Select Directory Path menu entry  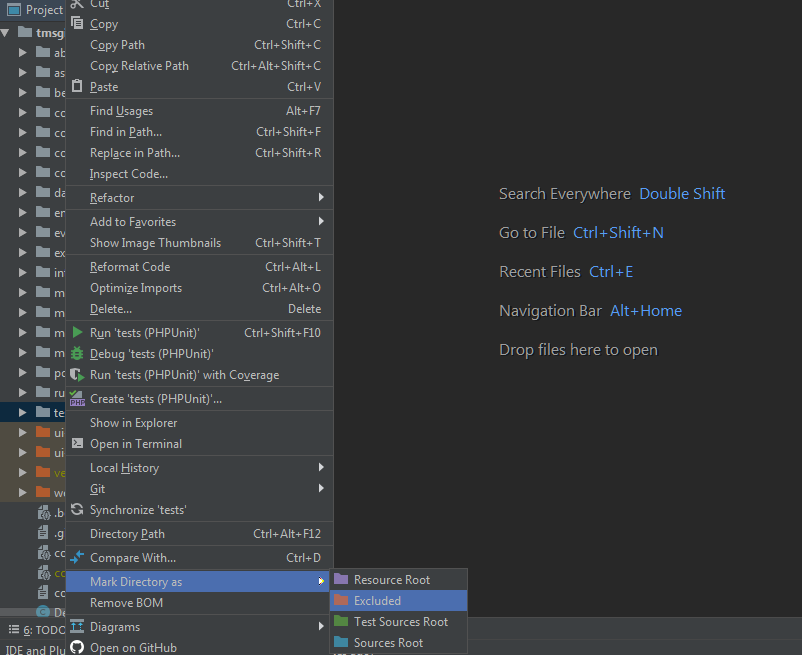click(x=199, y=534)
